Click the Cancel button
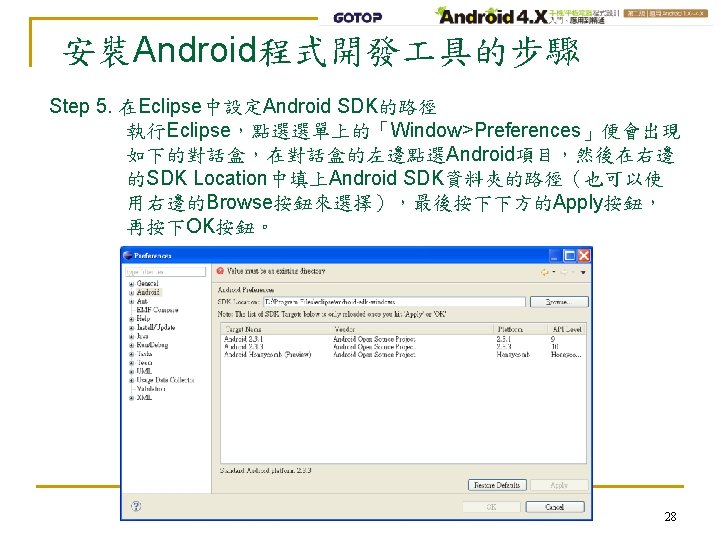The image size is (720, 540). point(555,507)
